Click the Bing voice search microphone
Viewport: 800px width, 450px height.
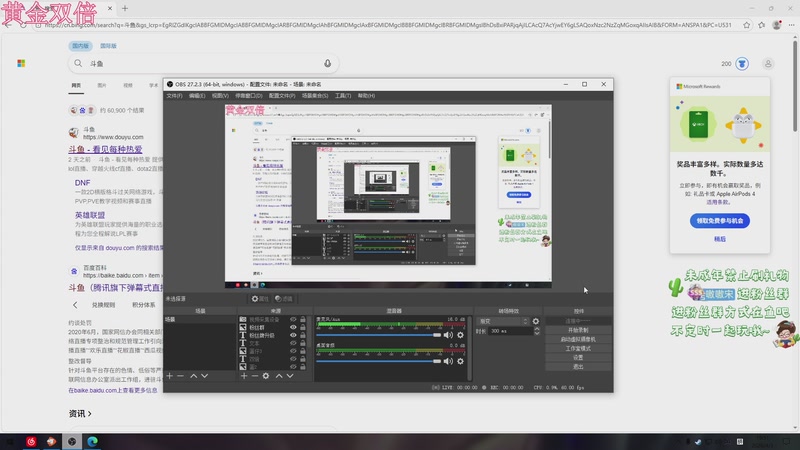(328, 63)
